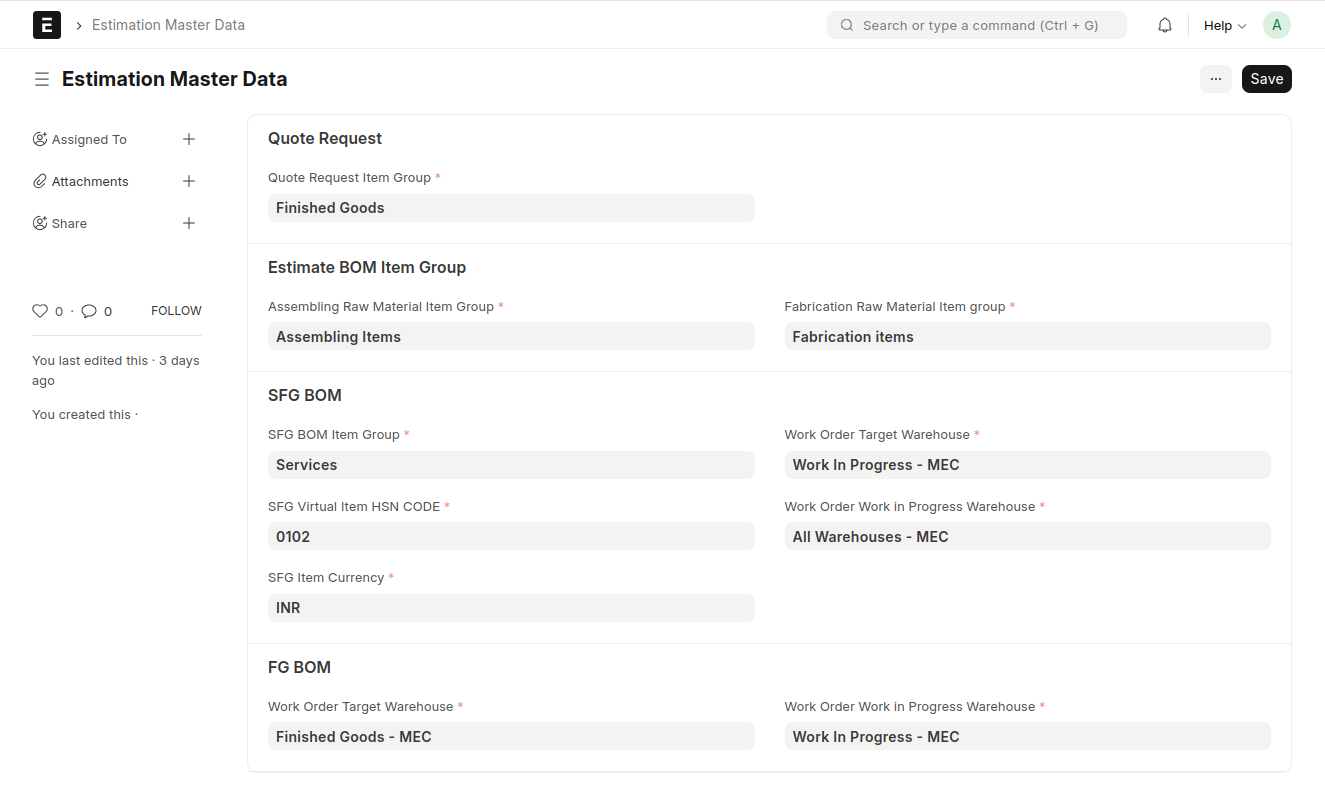Image resolution: width=1325 pixels, height=798 pixels.
Task: Add an attachment with the plus icon
Action: coord(189,181)
